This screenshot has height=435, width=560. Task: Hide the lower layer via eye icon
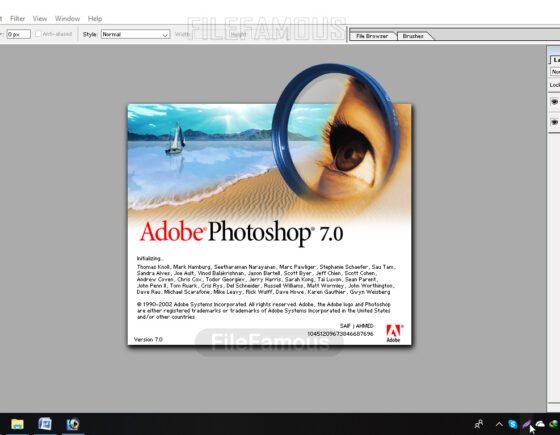pyautogui.click(x=554, y=122)
